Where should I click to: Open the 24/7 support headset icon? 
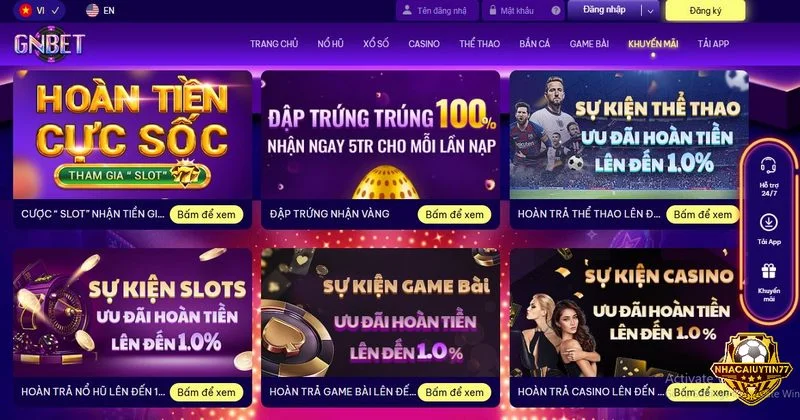(x=768, y=166)
